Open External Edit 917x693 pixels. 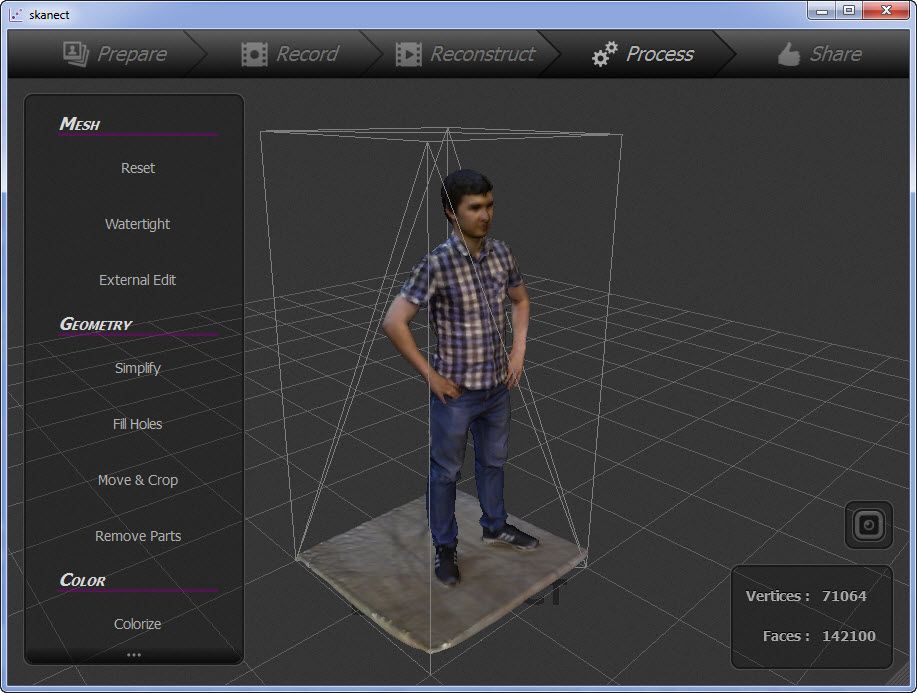[x=137, y=280]
